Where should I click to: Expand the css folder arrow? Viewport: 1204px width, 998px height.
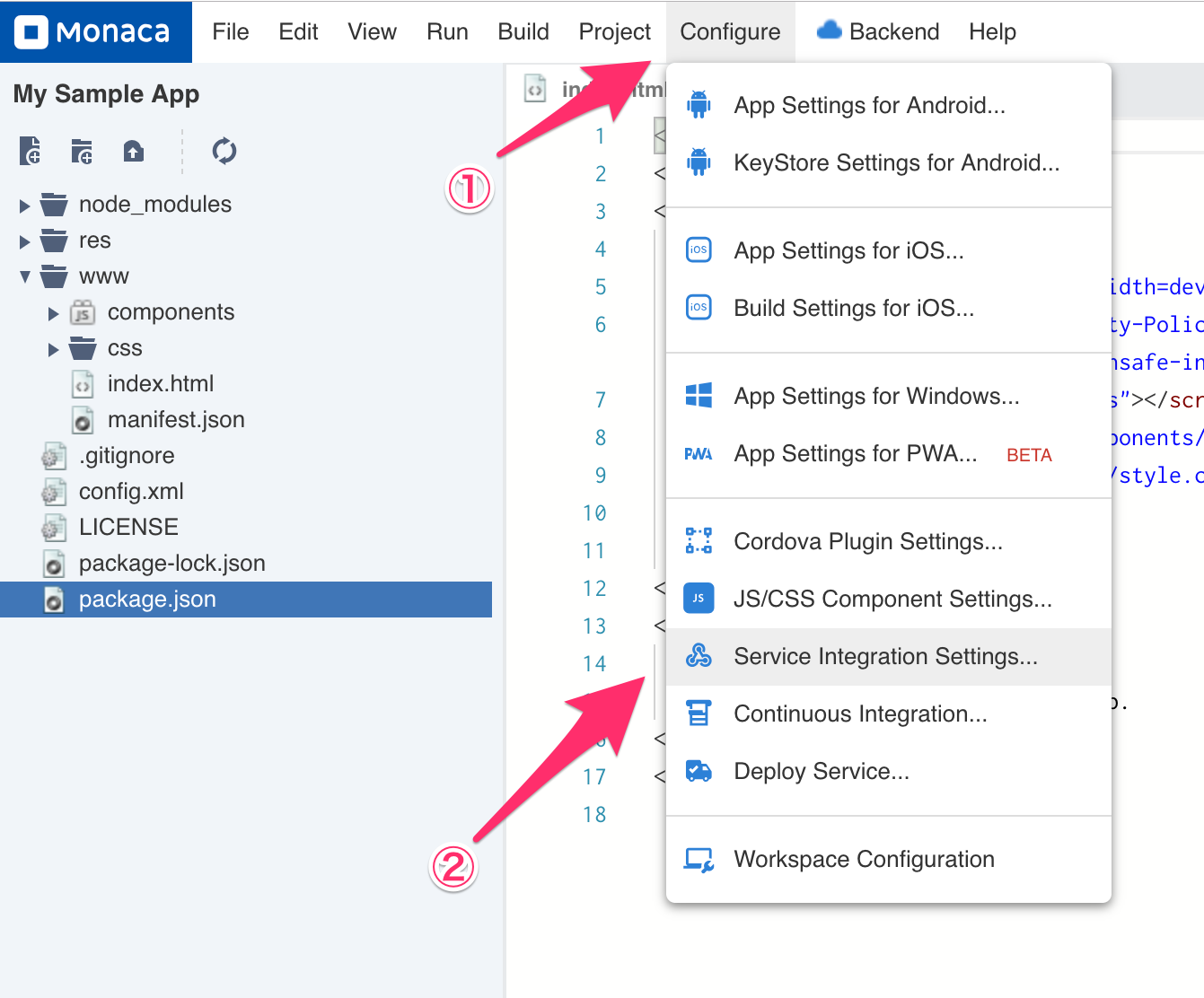[x=54, y=349]
